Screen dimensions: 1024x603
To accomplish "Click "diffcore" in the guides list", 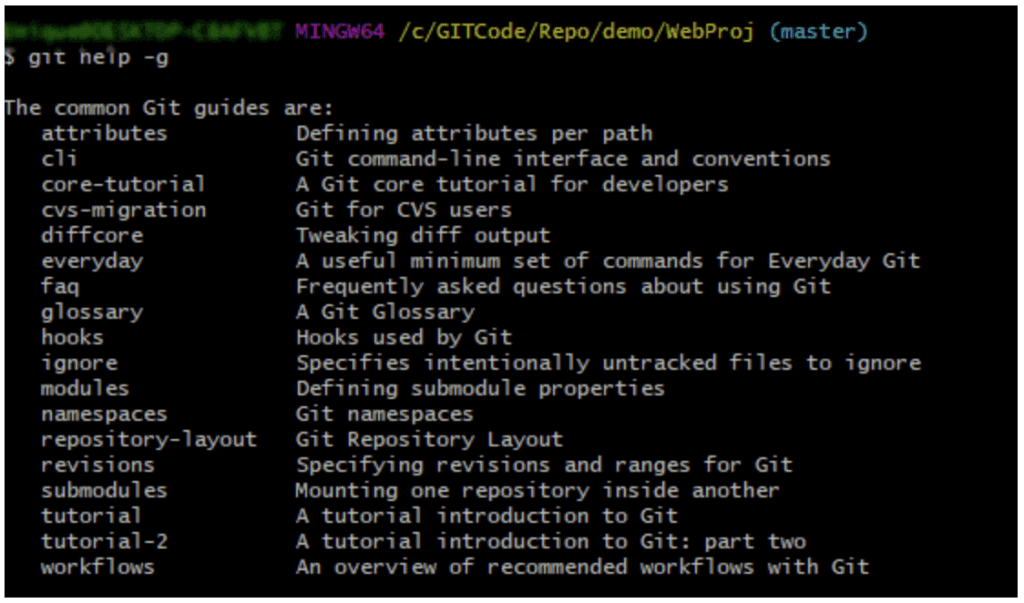I will point(92,235).
